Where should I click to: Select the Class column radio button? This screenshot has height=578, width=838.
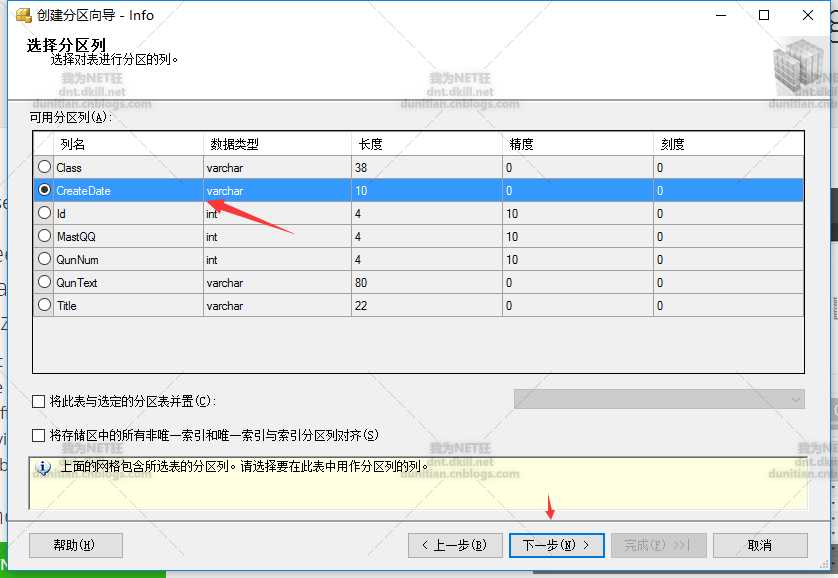pos(44,167)
